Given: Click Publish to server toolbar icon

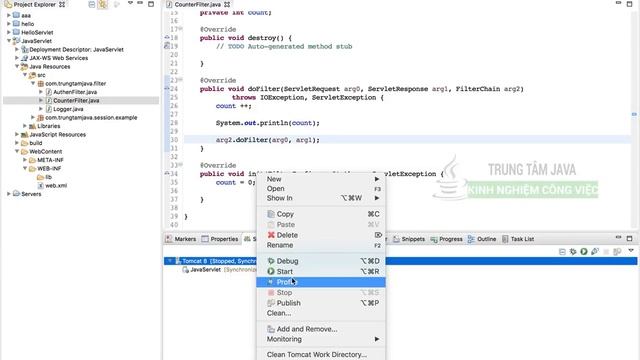Looking at the screenshot, I should coord(617,251).
